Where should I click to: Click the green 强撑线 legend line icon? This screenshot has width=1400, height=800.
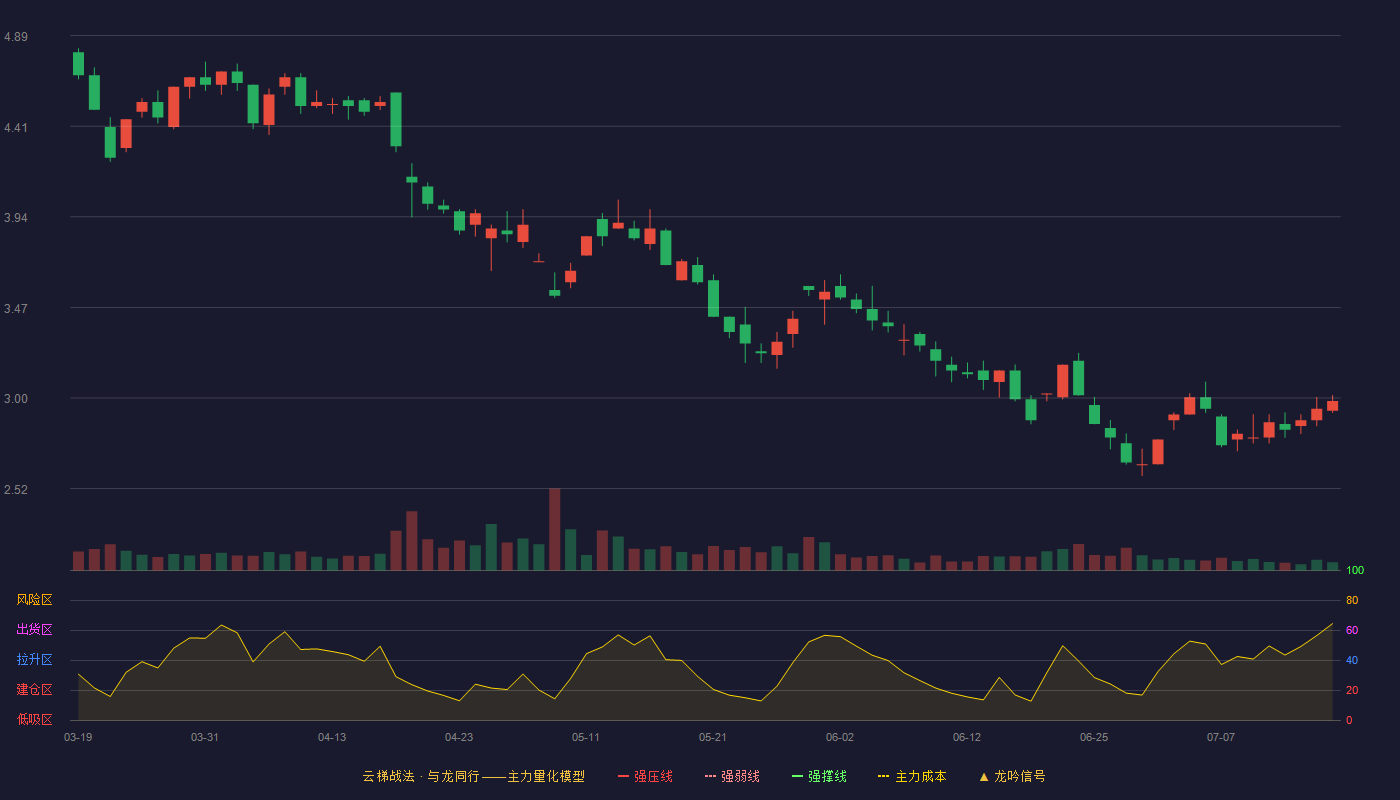797,776
